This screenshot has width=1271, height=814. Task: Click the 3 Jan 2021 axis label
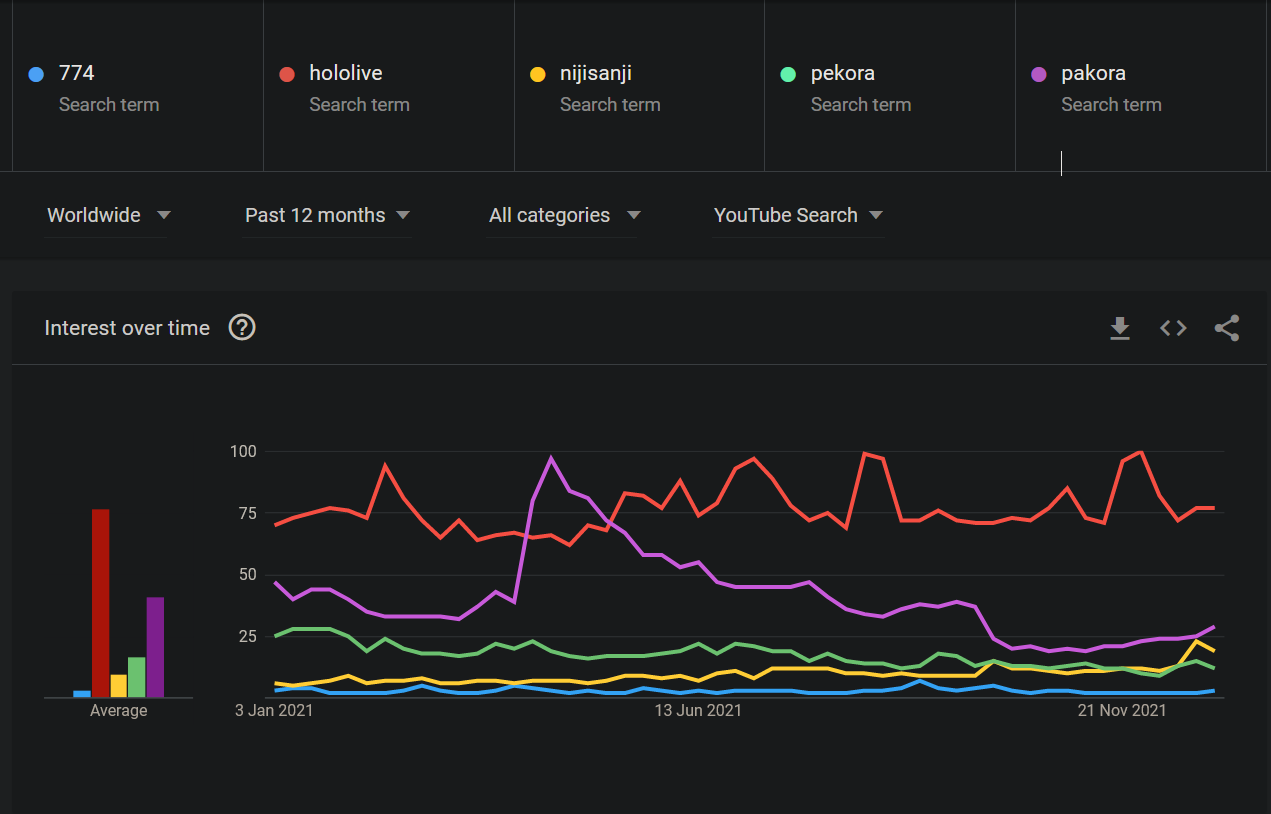pyautogui.click(x=274, y=711)
